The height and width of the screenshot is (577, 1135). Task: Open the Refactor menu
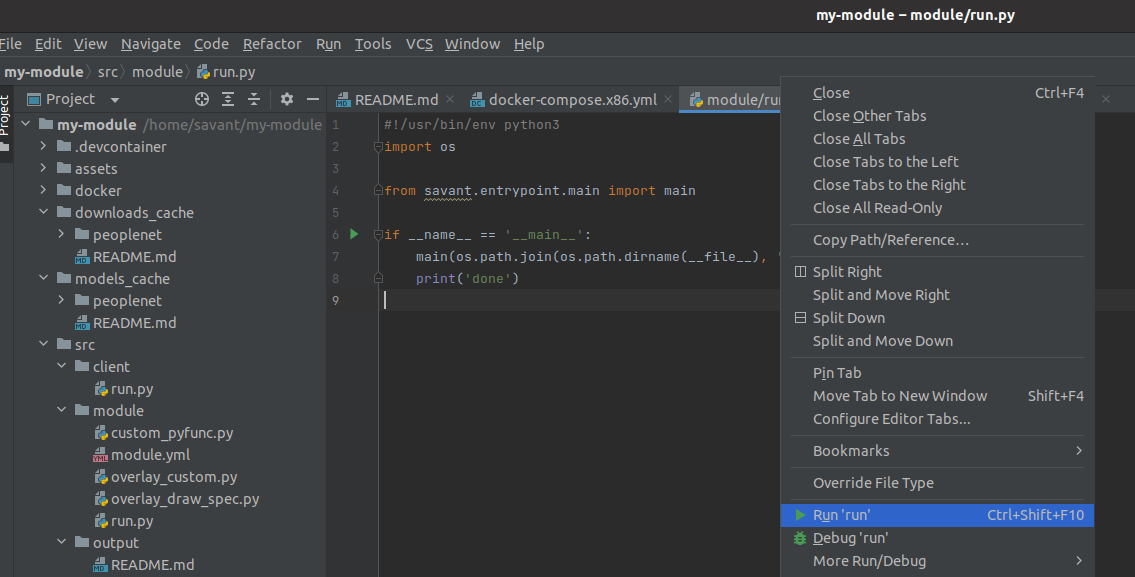[272, 44]
